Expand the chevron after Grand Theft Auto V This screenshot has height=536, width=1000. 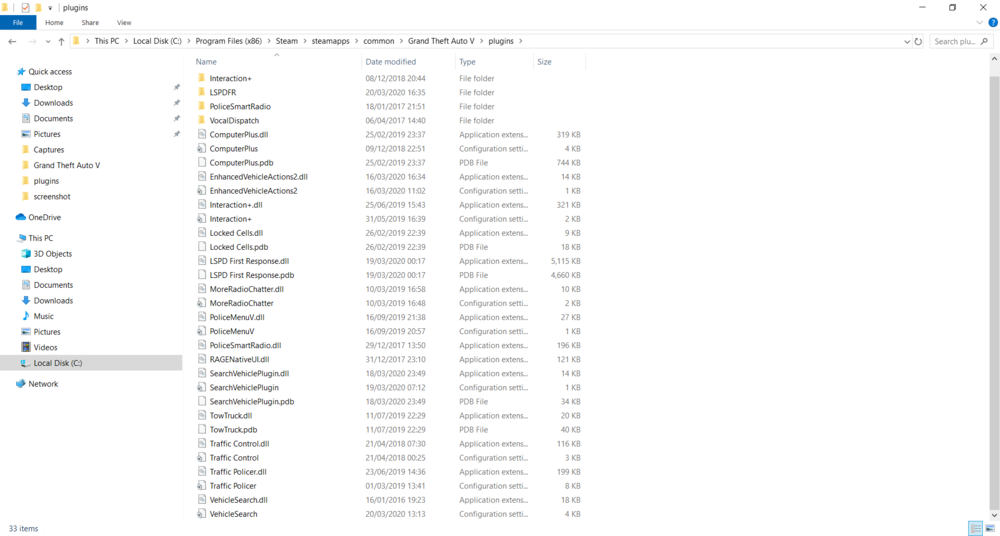point(482,41)
